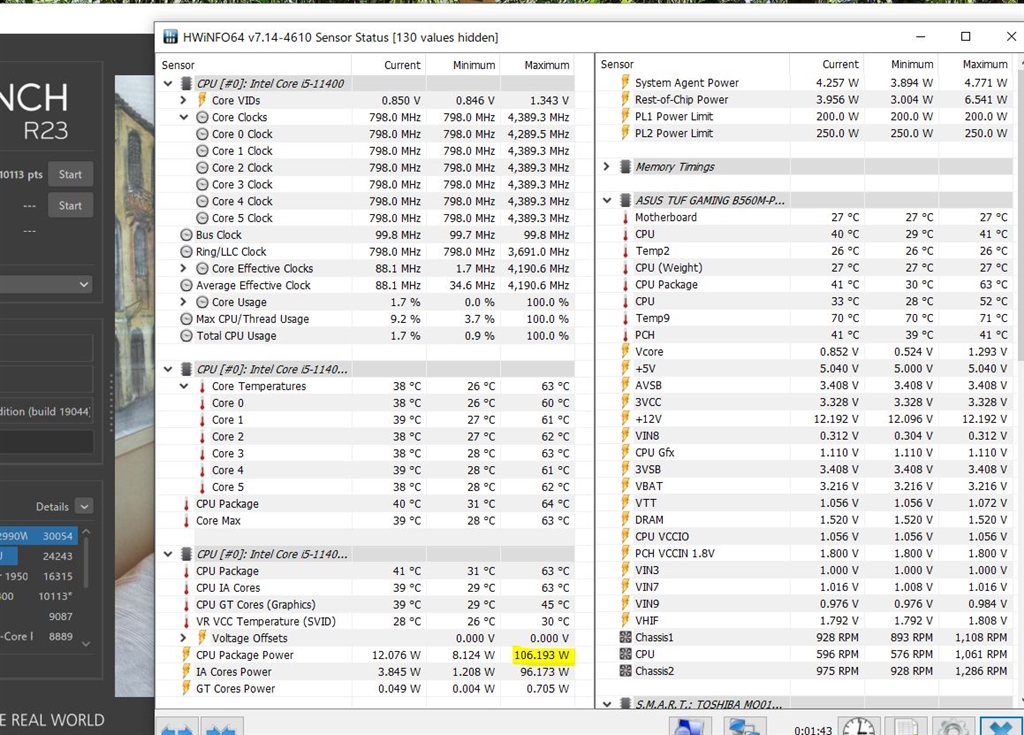The image size is (1024, 735).
Task: Click the thermometer icon beside Motherboard
Action: tap(625, 217)
